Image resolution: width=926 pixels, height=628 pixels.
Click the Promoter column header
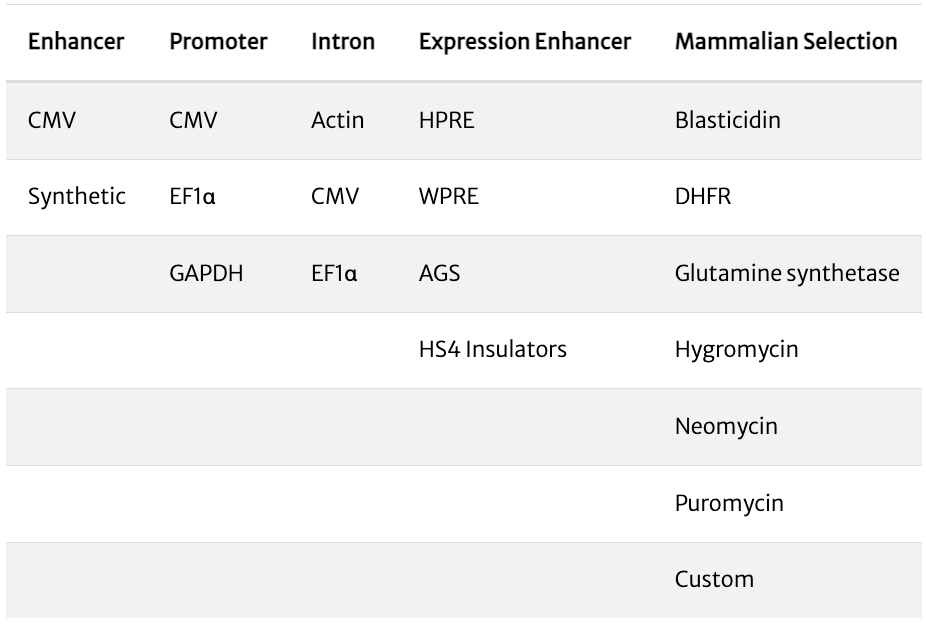coord(218,42)
